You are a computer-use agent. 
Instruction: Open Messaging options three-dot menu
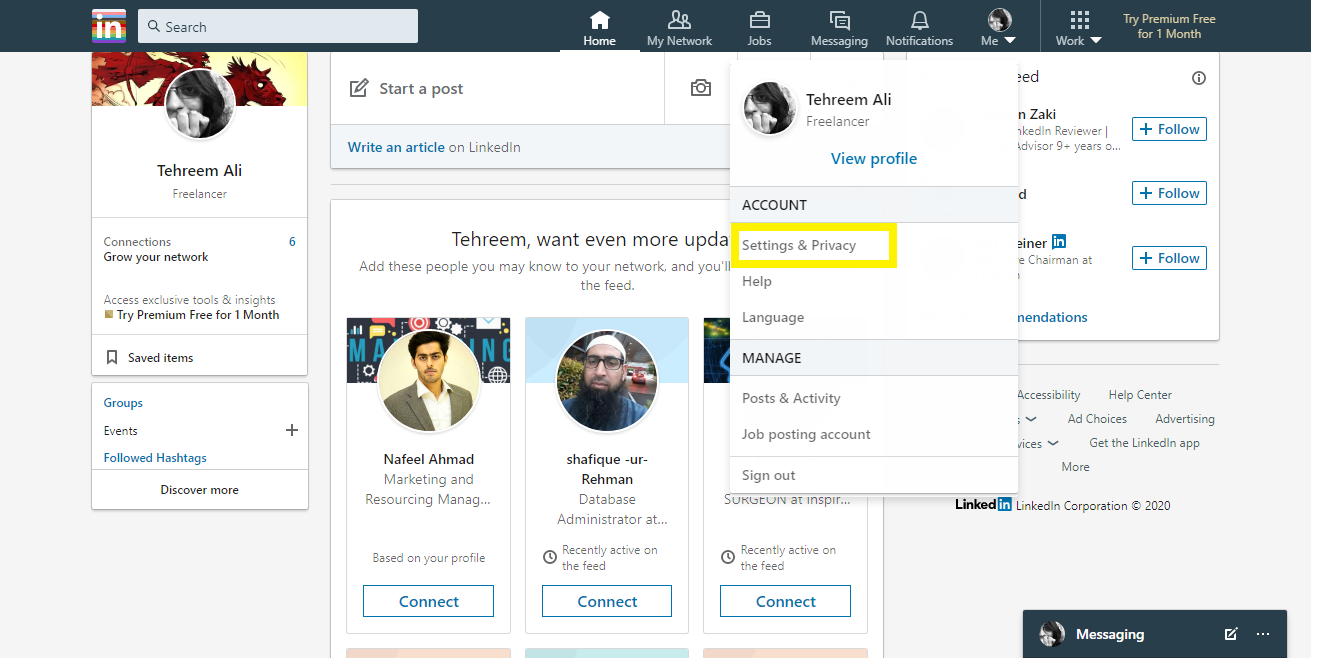coord(1263,634)
